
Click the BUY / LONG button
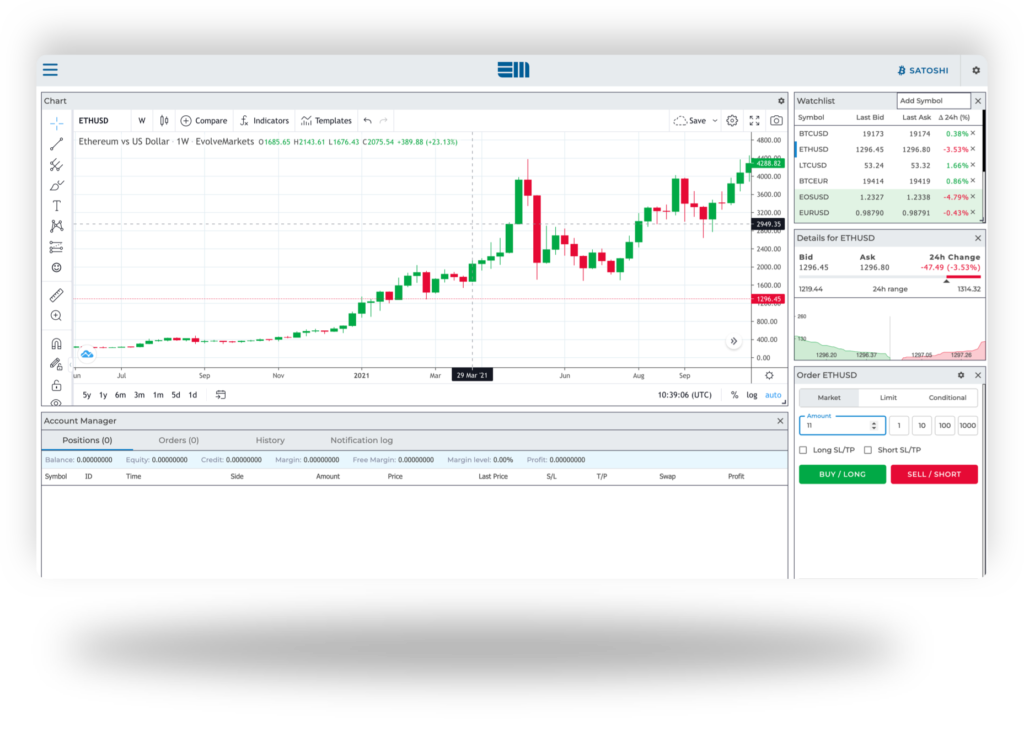(842, 474)
